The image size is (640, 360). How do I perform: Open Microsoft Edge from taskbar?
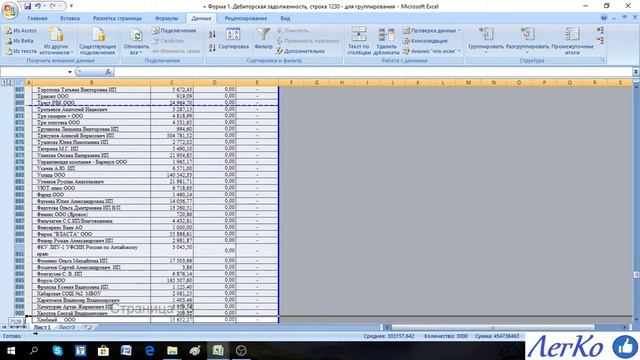point(149,351)
